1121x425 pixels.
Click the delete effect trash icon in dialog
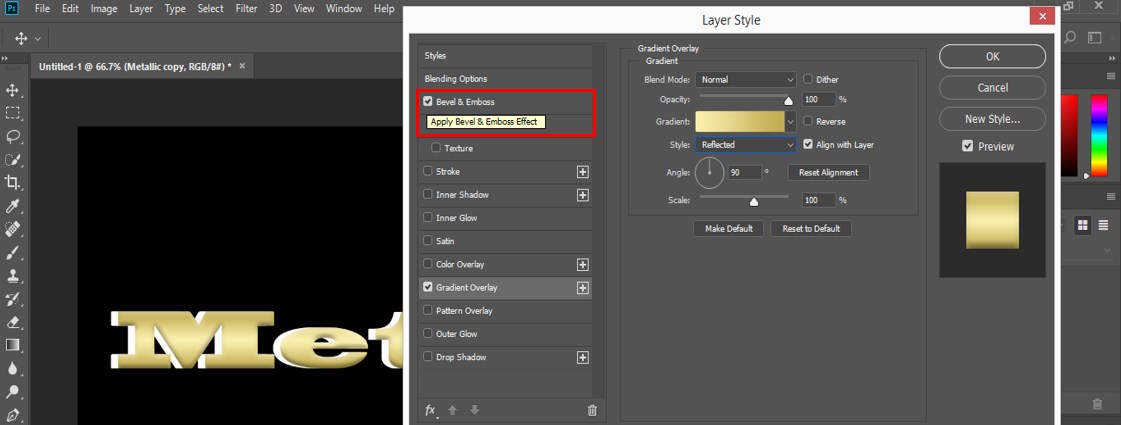pos(592,410)
